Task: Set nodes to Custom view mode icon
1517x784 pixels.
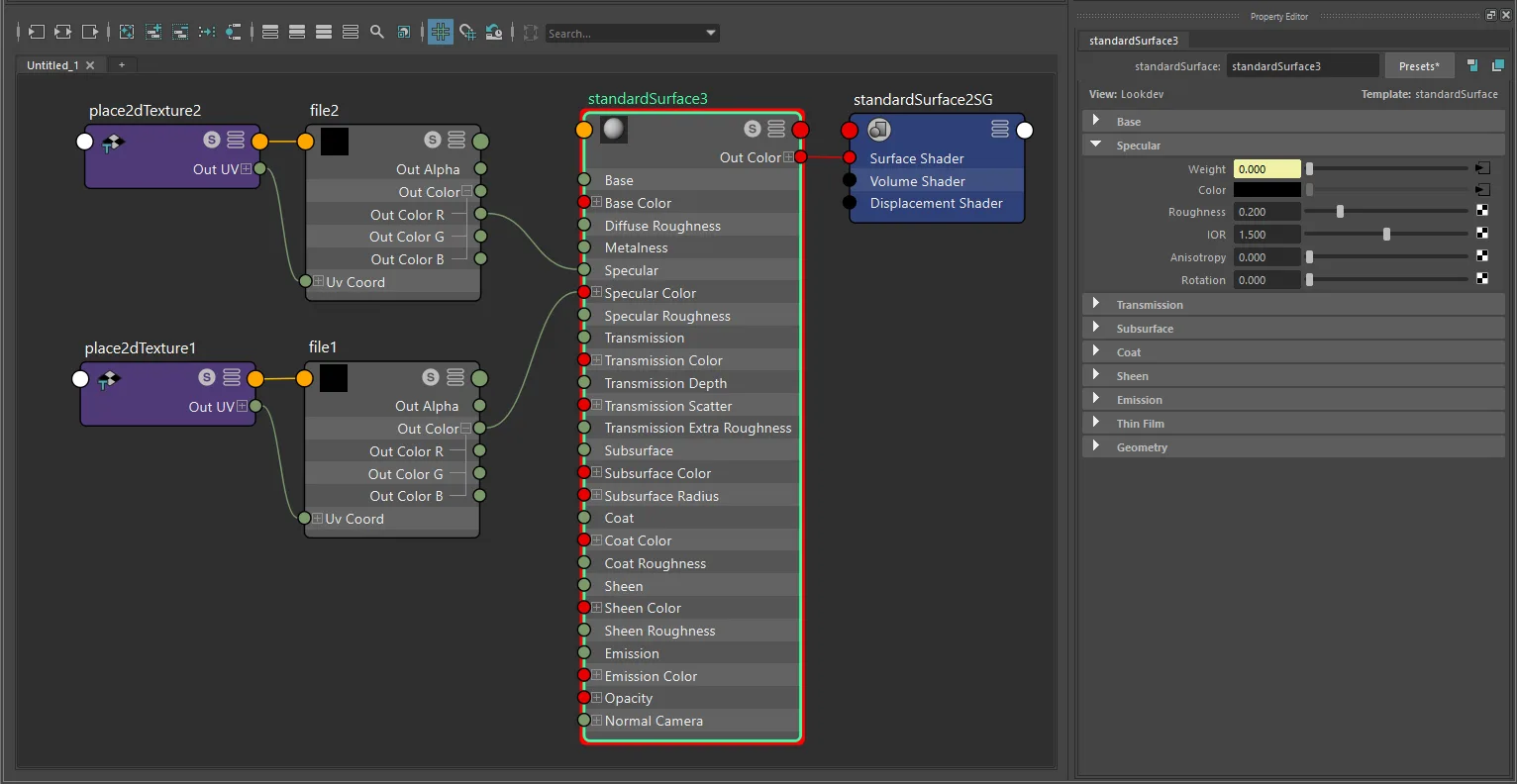Action: pyautogui.click(x=351, y=33)
